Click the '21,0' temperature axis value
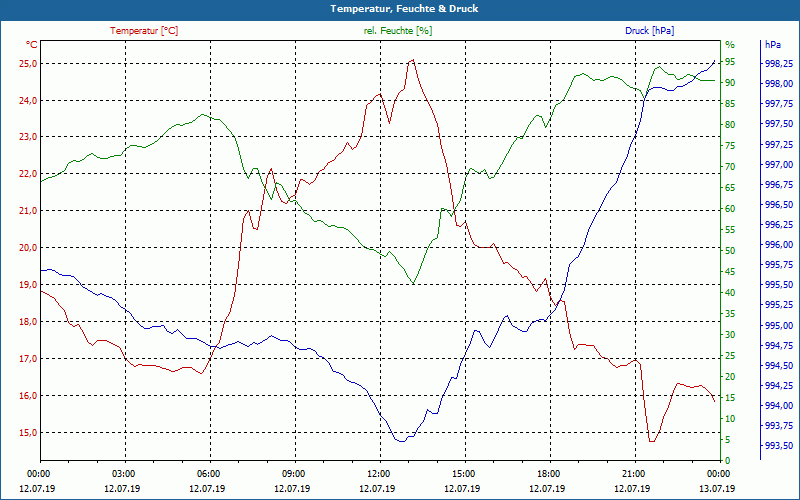The height and width of the screenshot is (500, 800). coord(28,211)
